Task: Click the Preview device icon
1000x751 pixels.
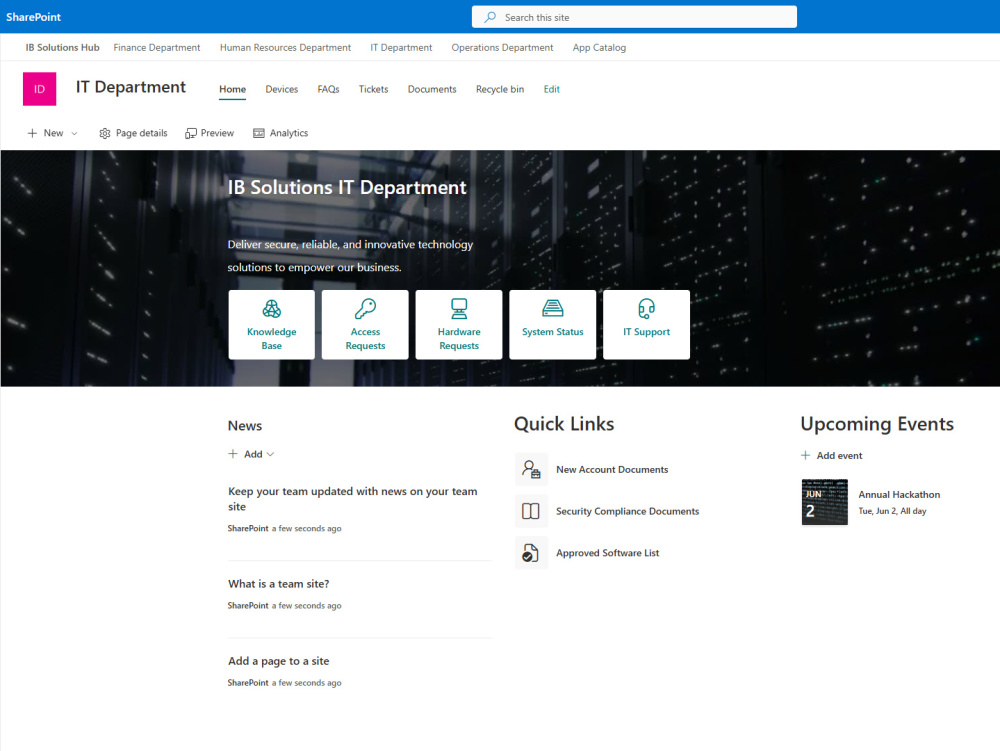Action: [191, 133]
